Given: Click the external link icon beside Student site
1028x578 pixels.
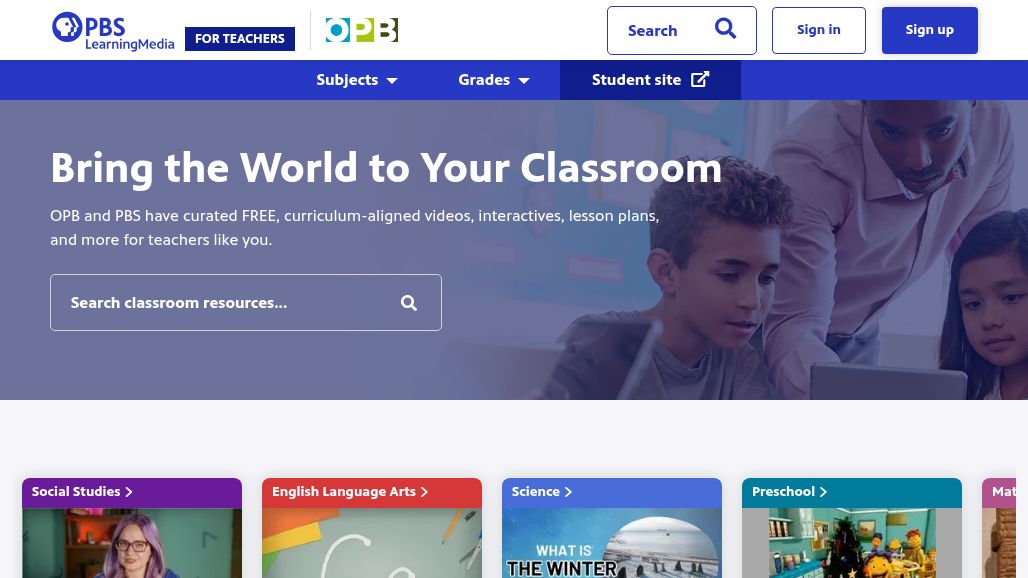Looking at the screenshot, I should pyautogui.click(x=700, y=79).
